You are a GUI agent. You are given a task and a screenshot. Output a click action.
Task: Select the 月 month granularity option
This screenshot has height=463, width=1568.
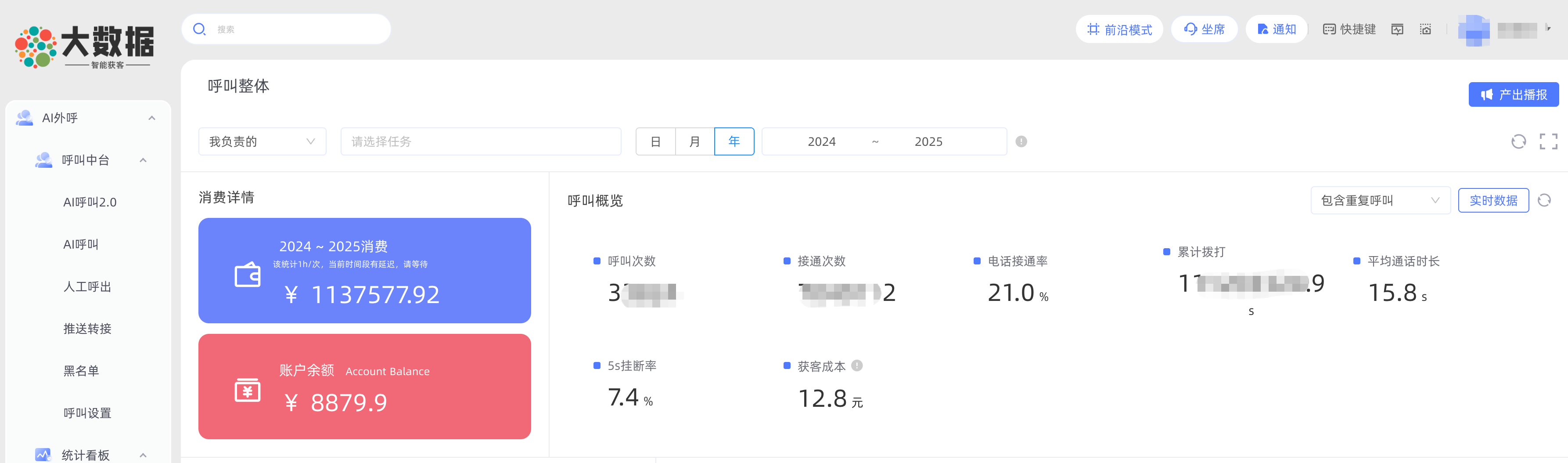694,141
